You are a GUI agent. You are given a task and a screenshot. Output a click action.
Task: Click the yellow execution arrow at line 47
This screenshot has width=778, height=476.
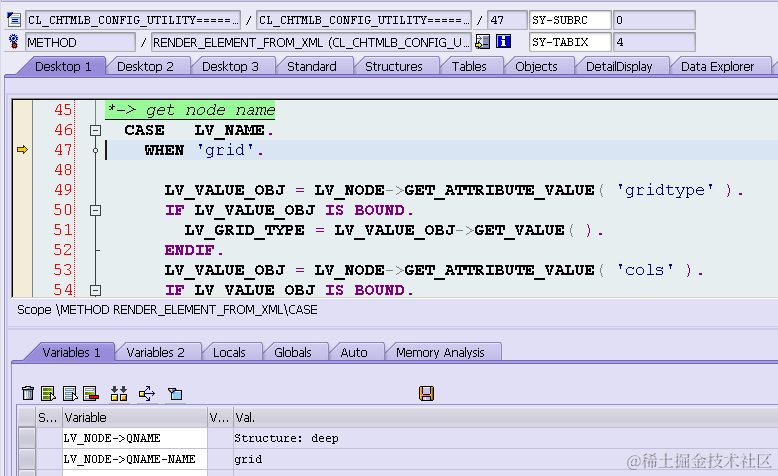pos(22,149)
